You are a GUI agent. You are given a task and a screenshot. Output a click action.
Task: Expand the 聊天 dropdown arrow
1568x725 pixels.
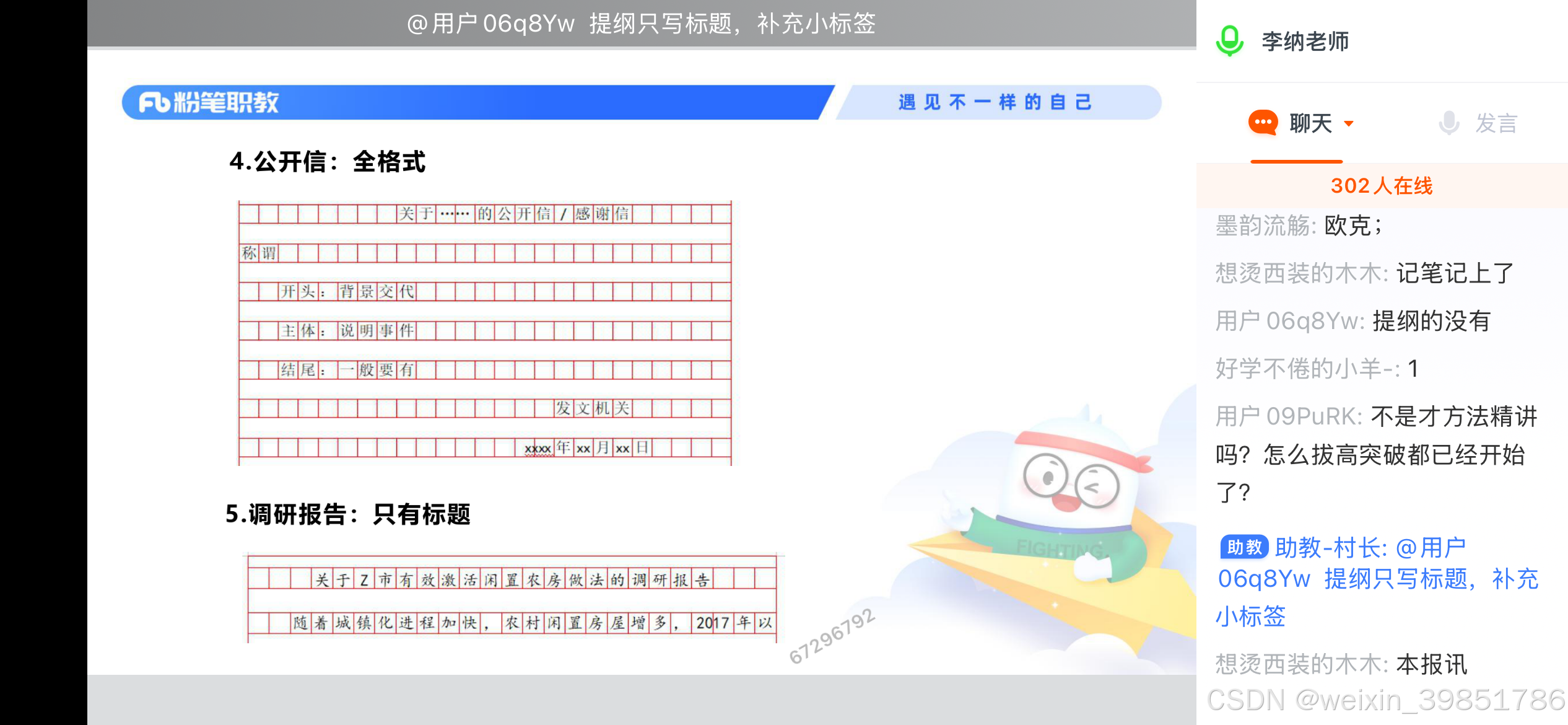tap(1349, 123)
